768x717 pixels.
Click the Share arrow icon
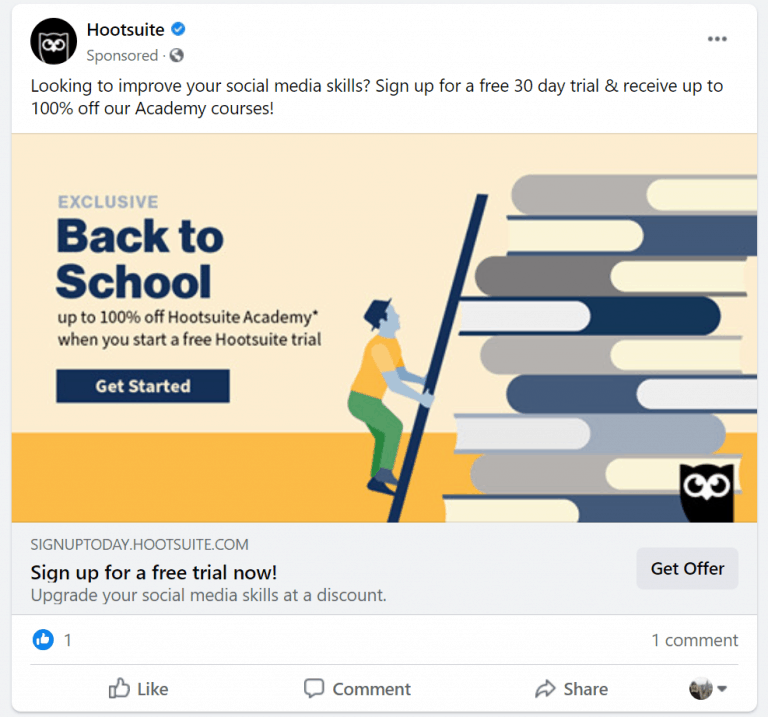click(545, 689)
